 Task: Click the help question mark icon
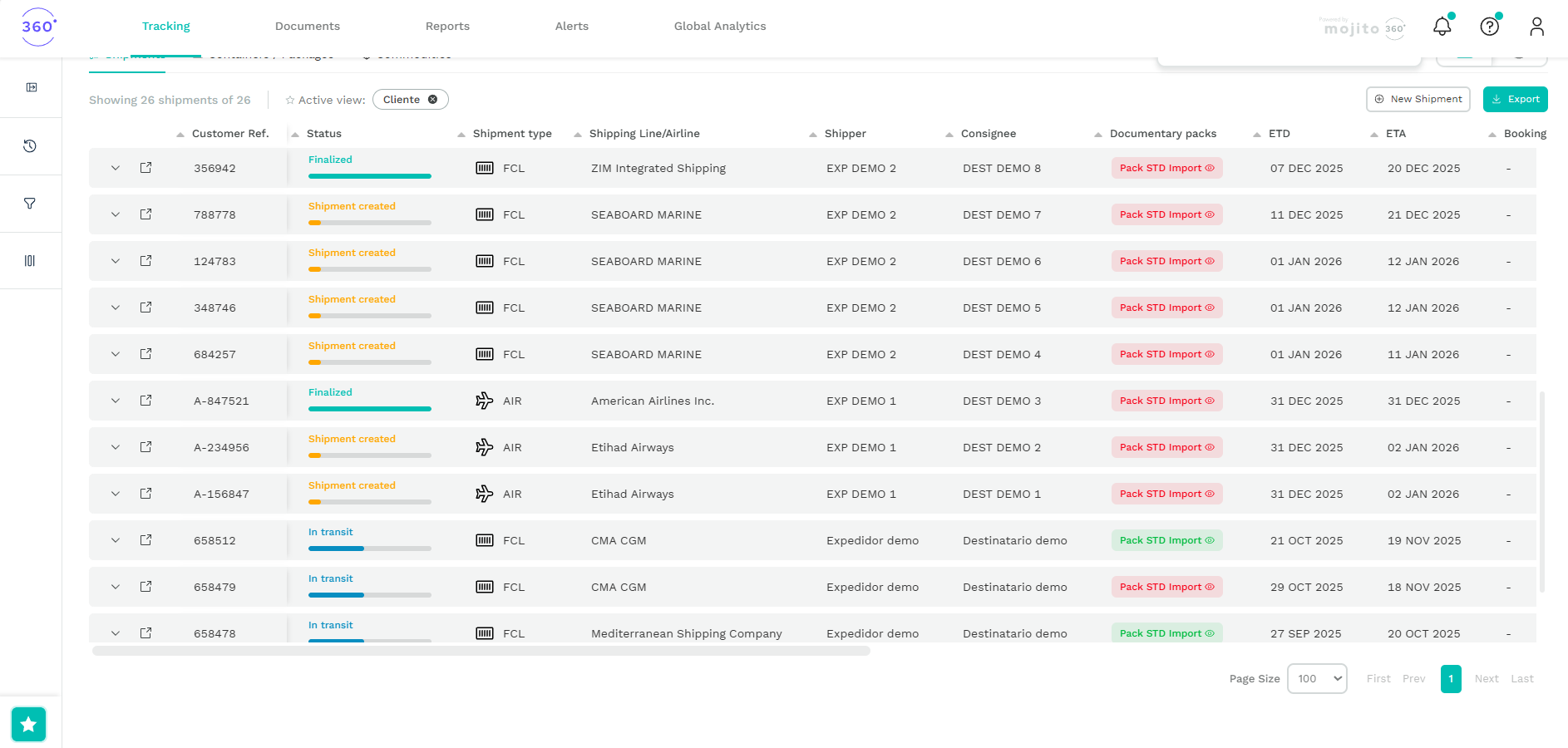point(1489,27)
